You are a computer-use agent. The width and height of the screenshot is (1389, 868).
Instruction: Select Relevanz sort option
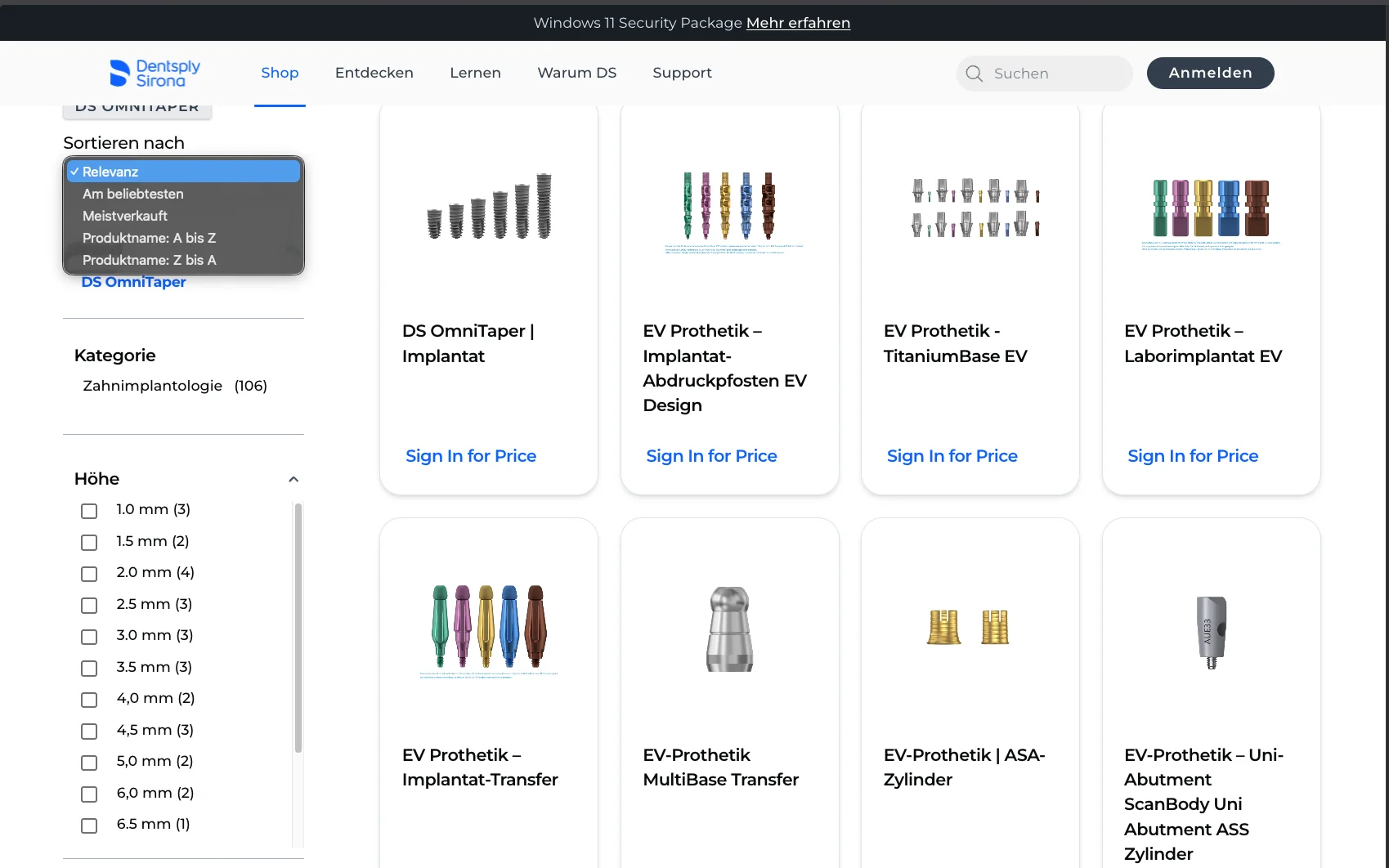point(184,172)
